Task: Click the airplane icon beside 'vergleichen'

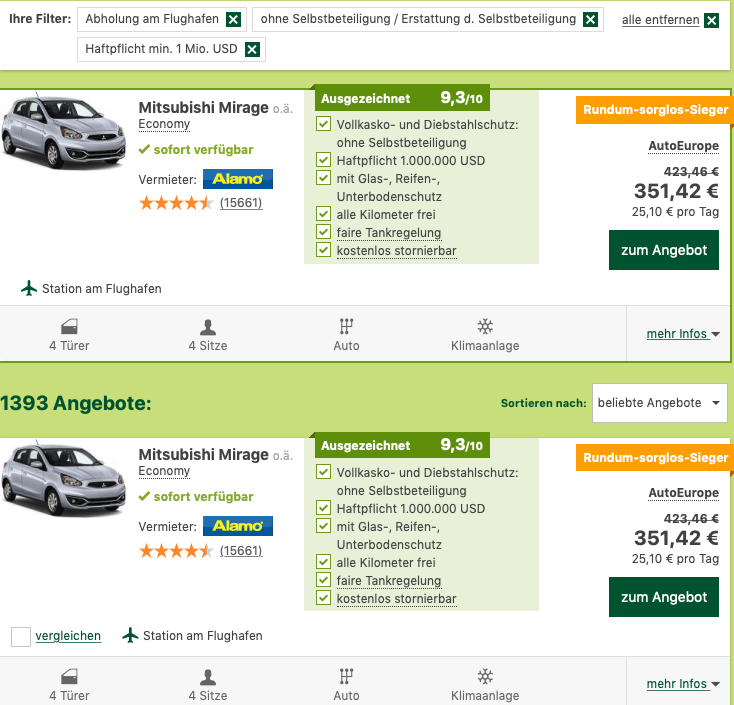Action: (x=130, y=635)
